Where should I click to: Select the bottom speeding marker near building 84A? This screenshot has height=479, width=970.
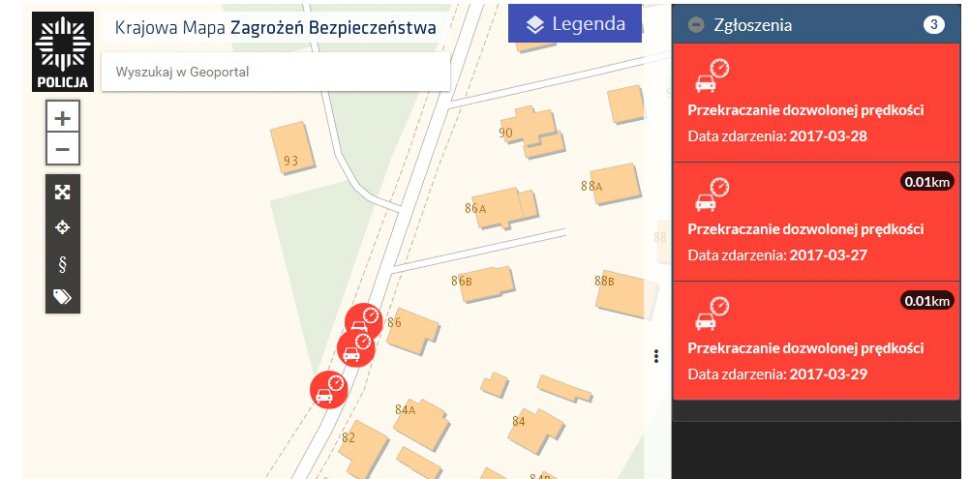pyautogui.click(x=329, y=389)
